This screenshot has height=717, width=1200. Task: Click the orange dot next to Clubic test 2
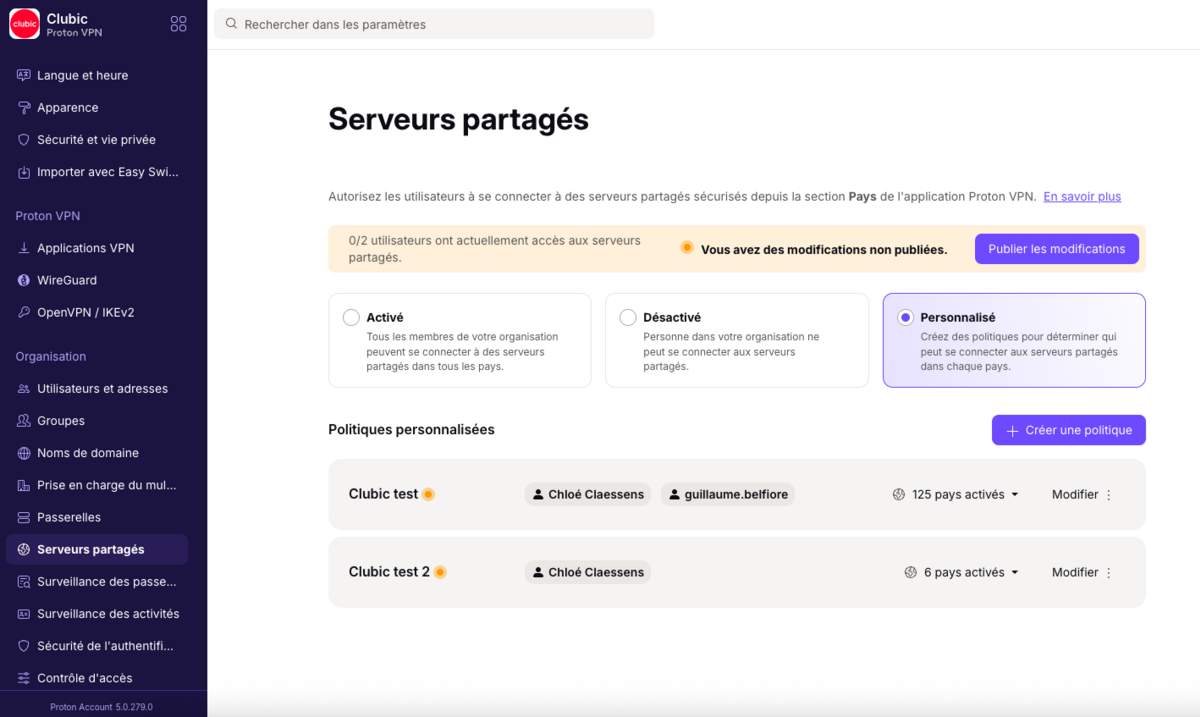click(440, 572)
